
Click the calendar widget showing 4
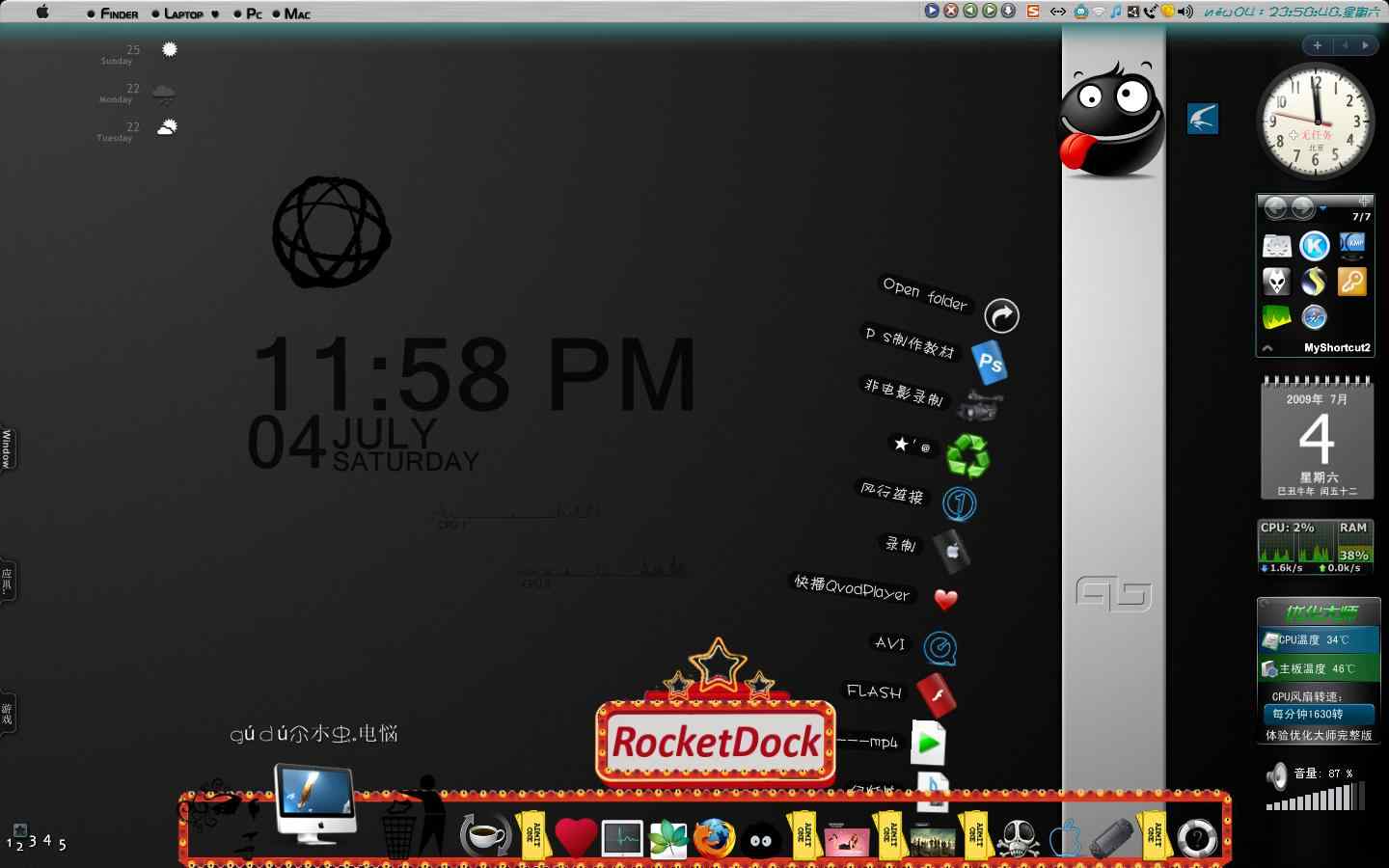pyautogui.click(x=1317, y=439)
